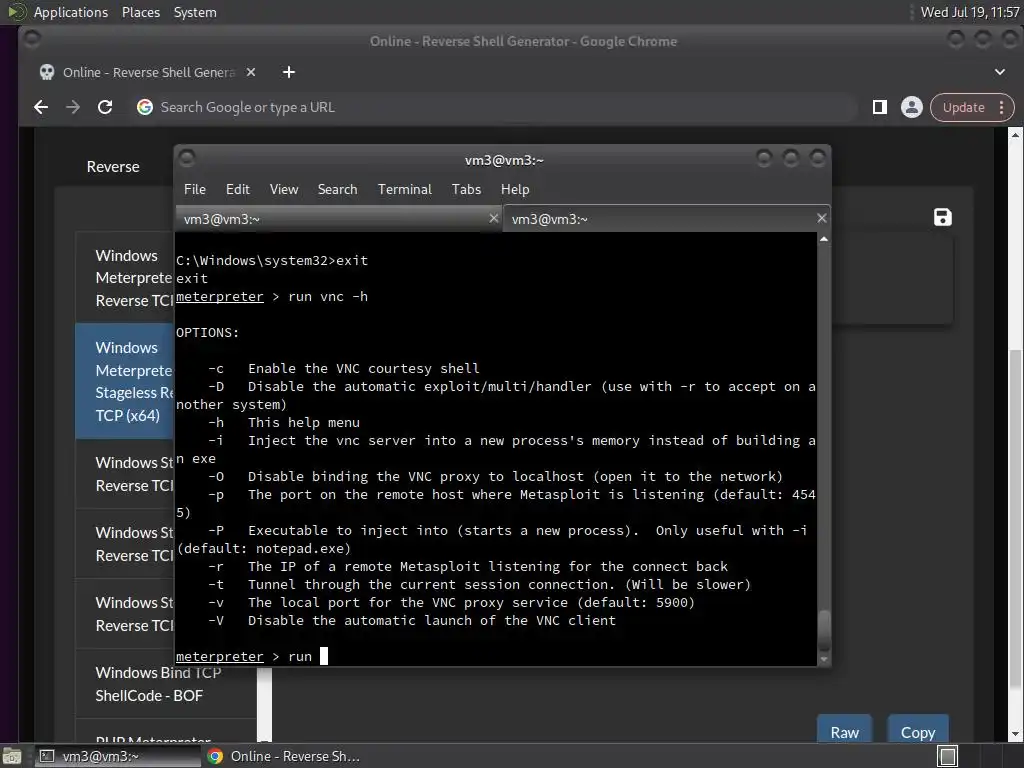The image size is (1024, 768).
Task: Open the terminal View menu
Action: pyautogui.click(x=284, y=189)
